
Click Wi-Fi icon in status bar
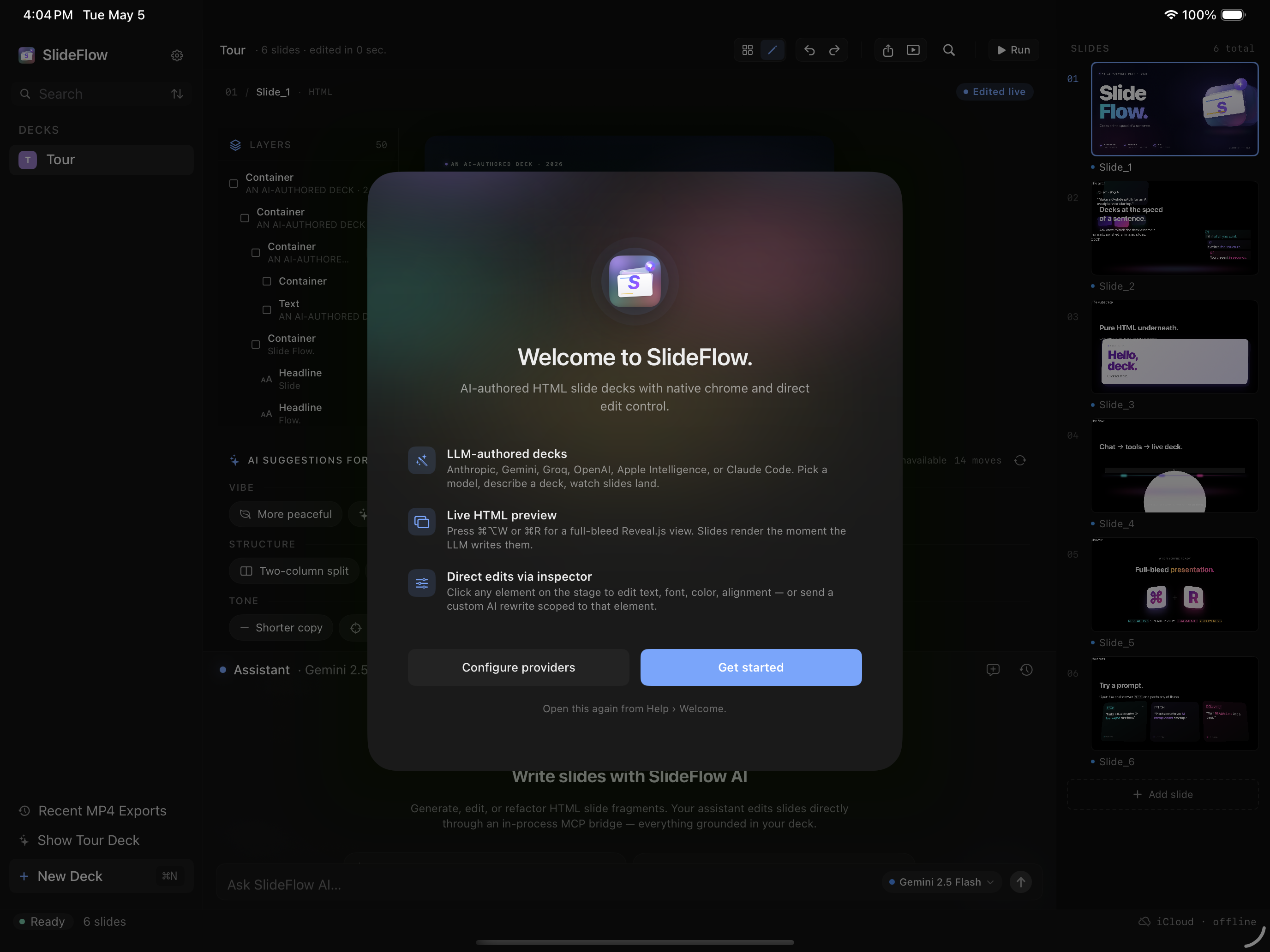(1171, 15)
